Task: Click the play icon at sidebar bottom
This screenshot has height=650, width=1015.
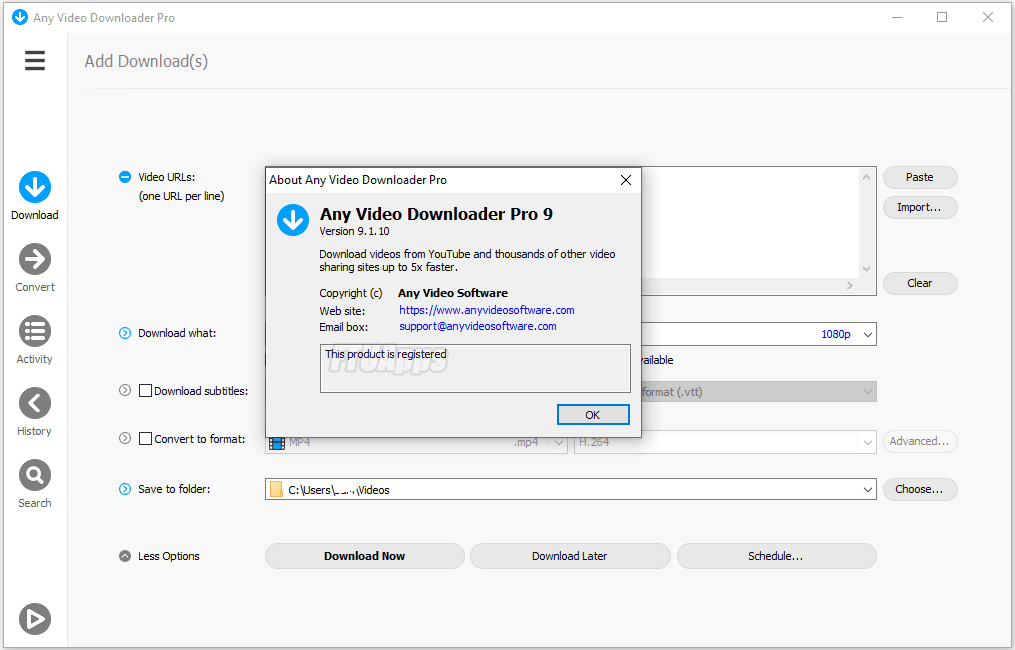Action: (x=34, y=618)
